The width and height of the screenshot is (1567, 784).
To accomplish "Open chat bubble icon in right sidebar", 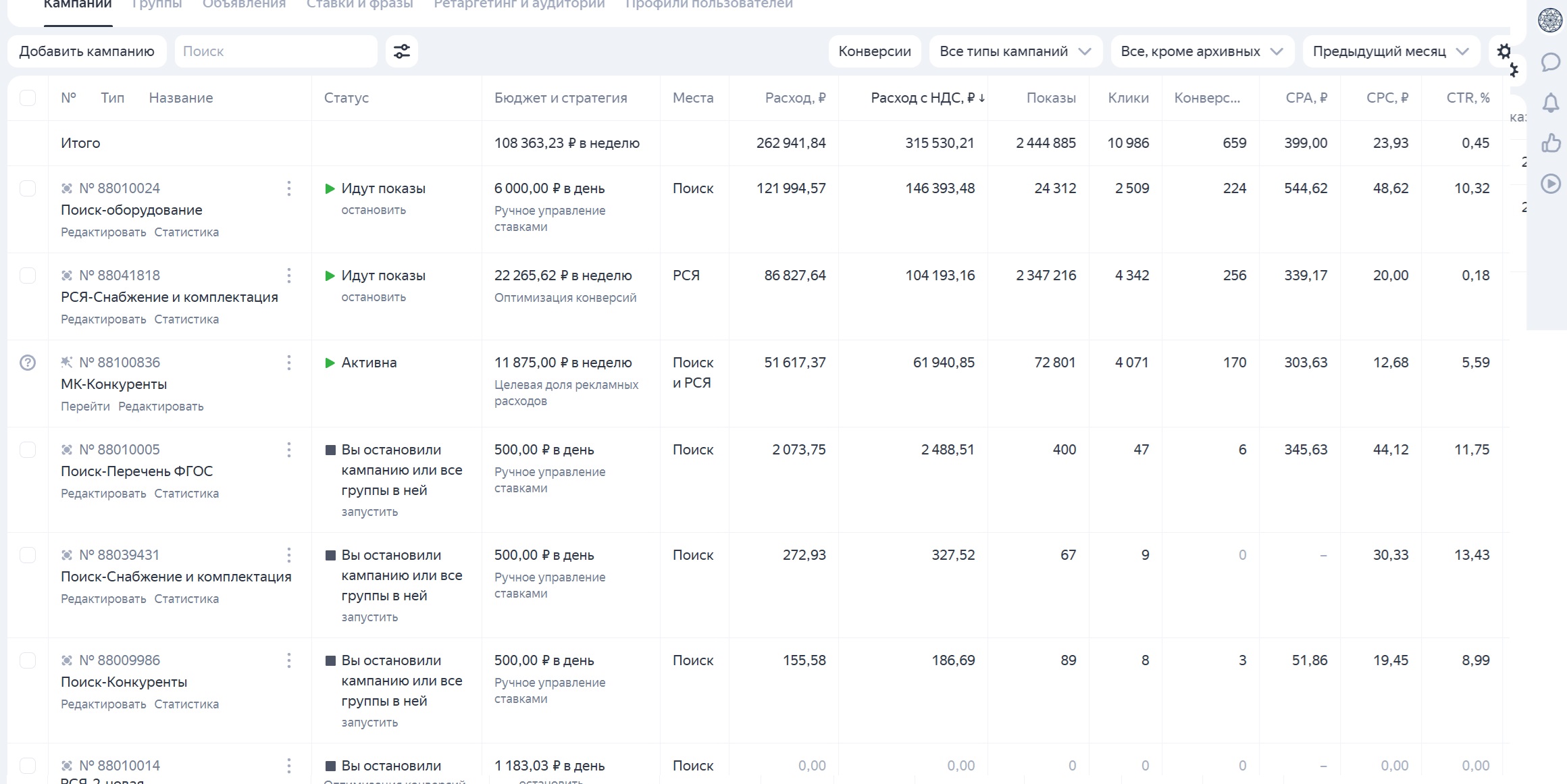I will click(x=1550, y=62).
